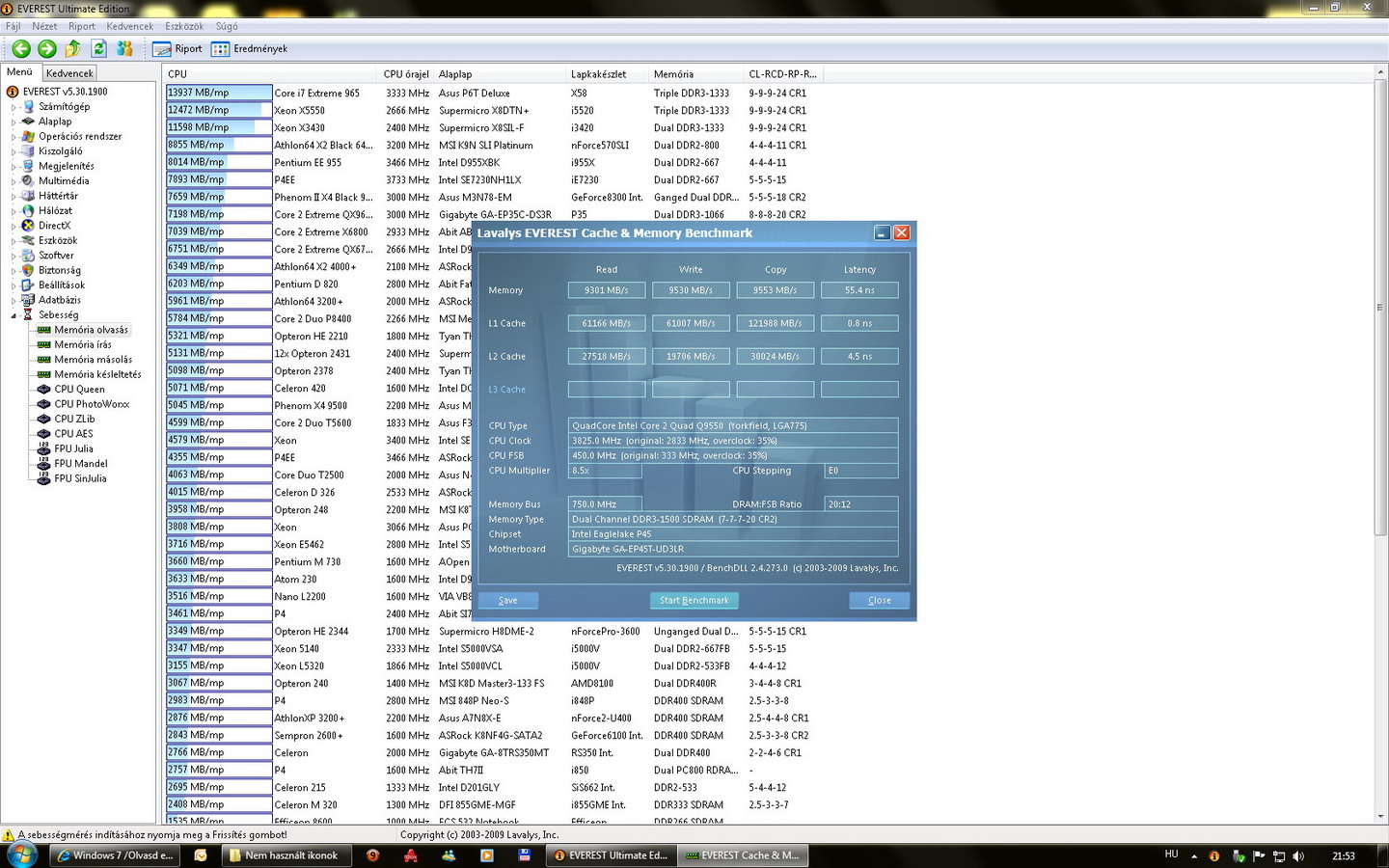Sort by the Memória column header
Image resolution: width=1389 pixels, height=868 pixels.
tap(696, 74)
